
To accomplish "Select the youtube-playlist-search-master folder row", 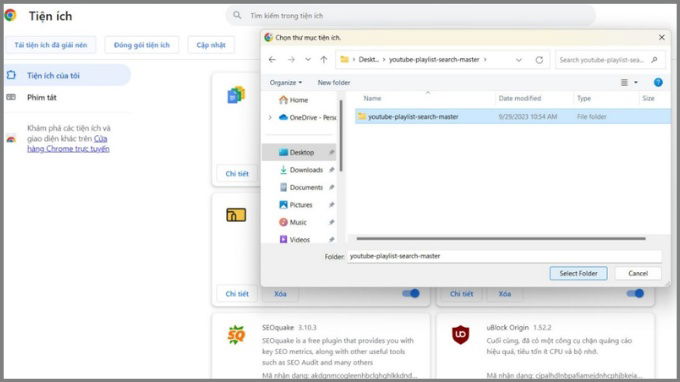I will 512,117.
